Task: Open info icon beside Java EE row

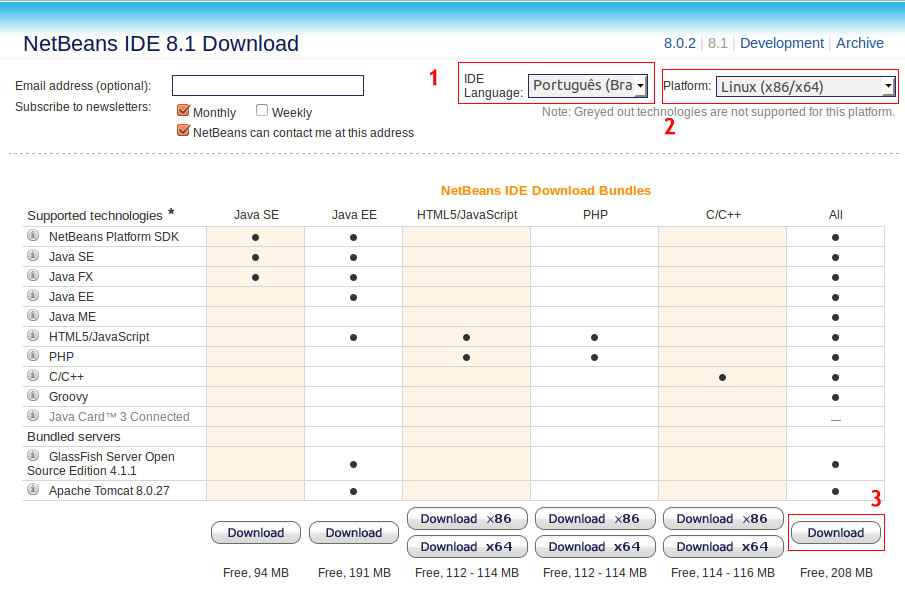Action: click(33, 295)
